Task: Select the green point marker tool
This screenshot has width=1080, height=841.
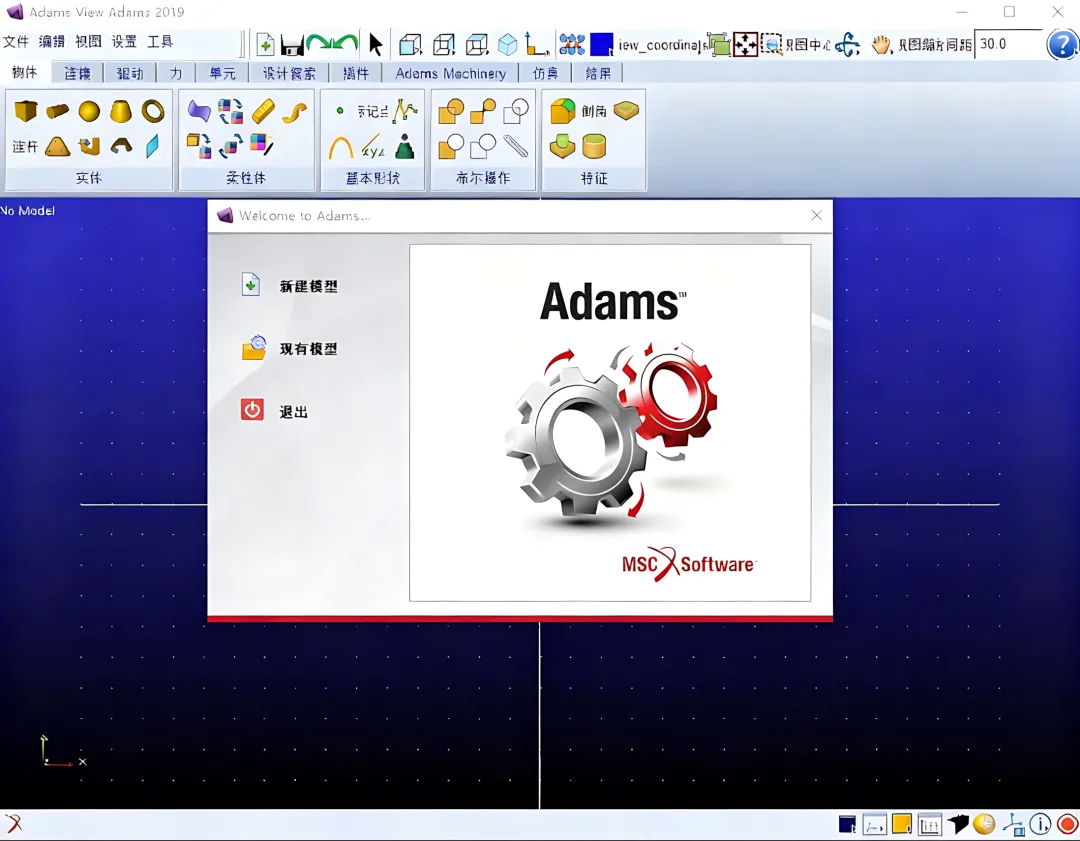Action: pyautogui.click(x=340, y=110)
